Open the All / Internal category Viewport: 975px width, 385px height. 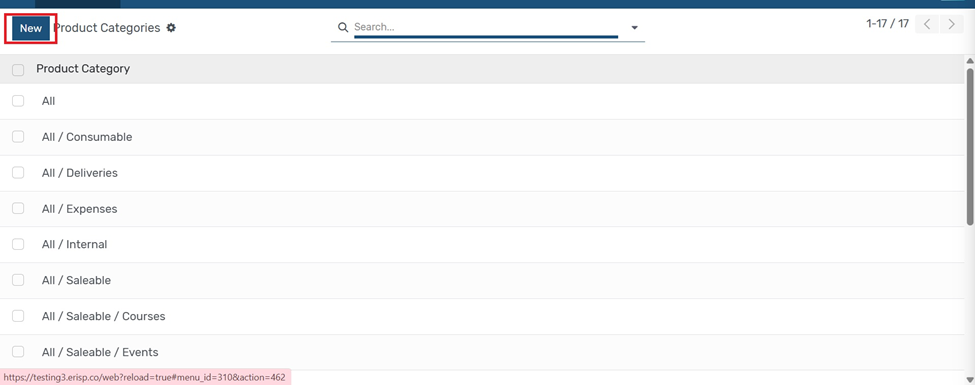coord(75,244)
